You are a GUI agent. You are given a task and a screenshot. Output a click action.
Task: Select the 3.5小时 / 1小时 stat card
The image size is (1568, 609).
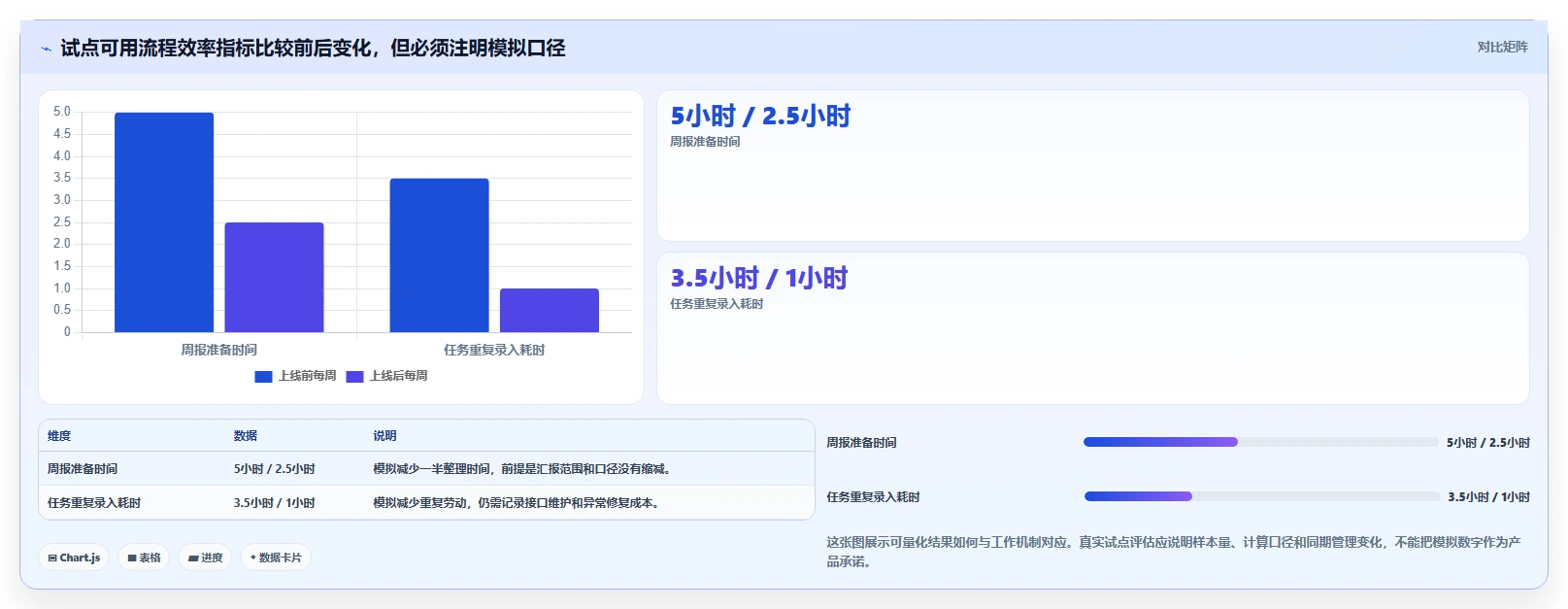coord(1093,328)
